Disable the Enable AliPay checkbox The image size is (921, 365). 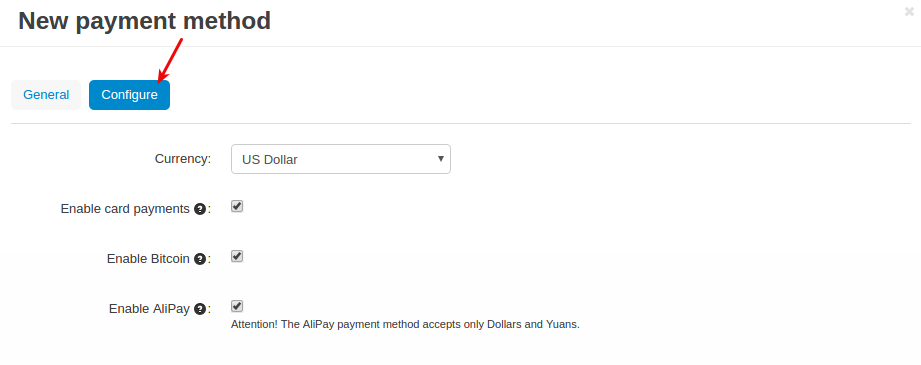tap(237, 306)
